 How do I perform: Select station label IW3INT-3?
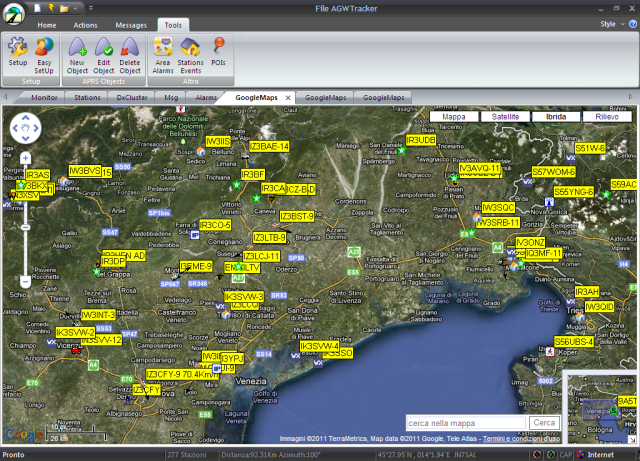(x=98, y=315)
